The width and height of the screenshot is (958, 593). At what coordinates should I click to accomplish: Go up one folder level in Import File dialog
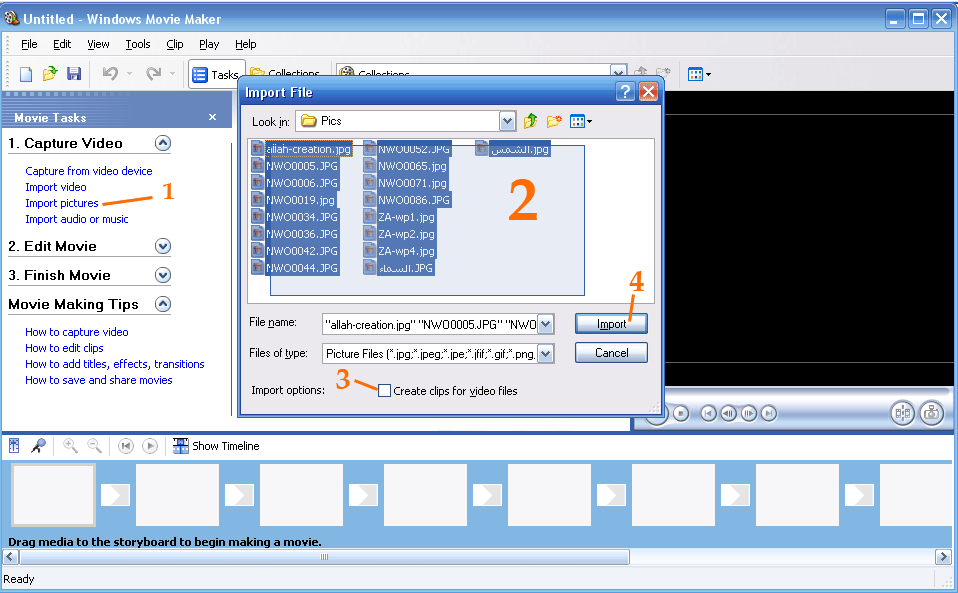[x=530, y=121]
